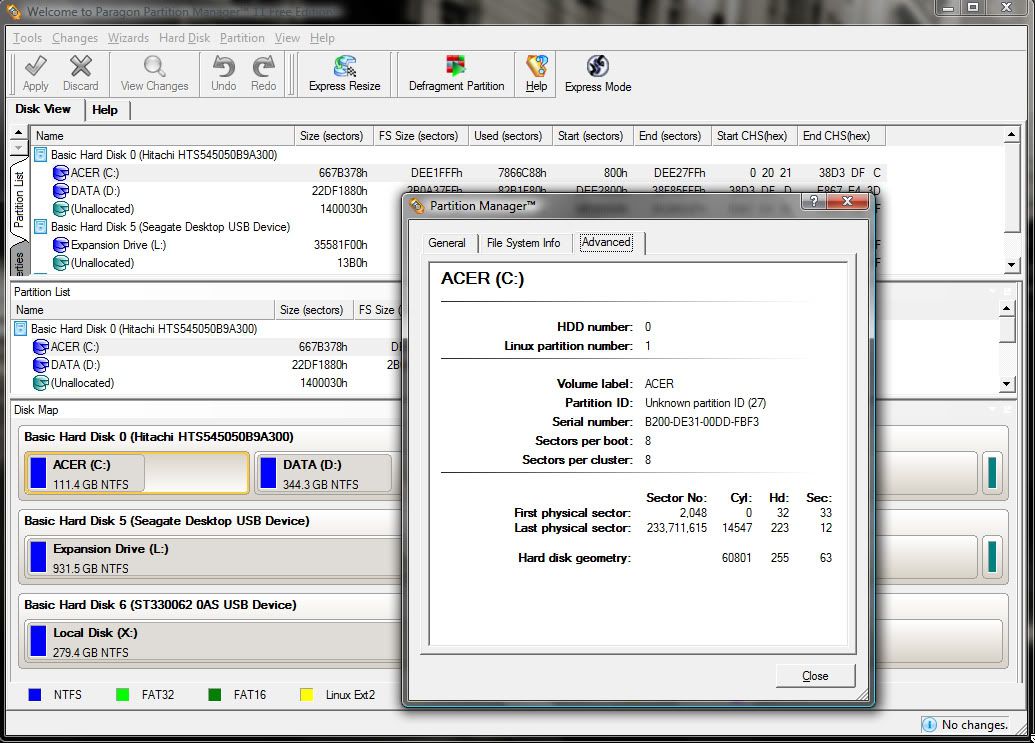Click the Close button in Partition Manager dialog
Screen dimensions: 1035x743
[815, 676]
